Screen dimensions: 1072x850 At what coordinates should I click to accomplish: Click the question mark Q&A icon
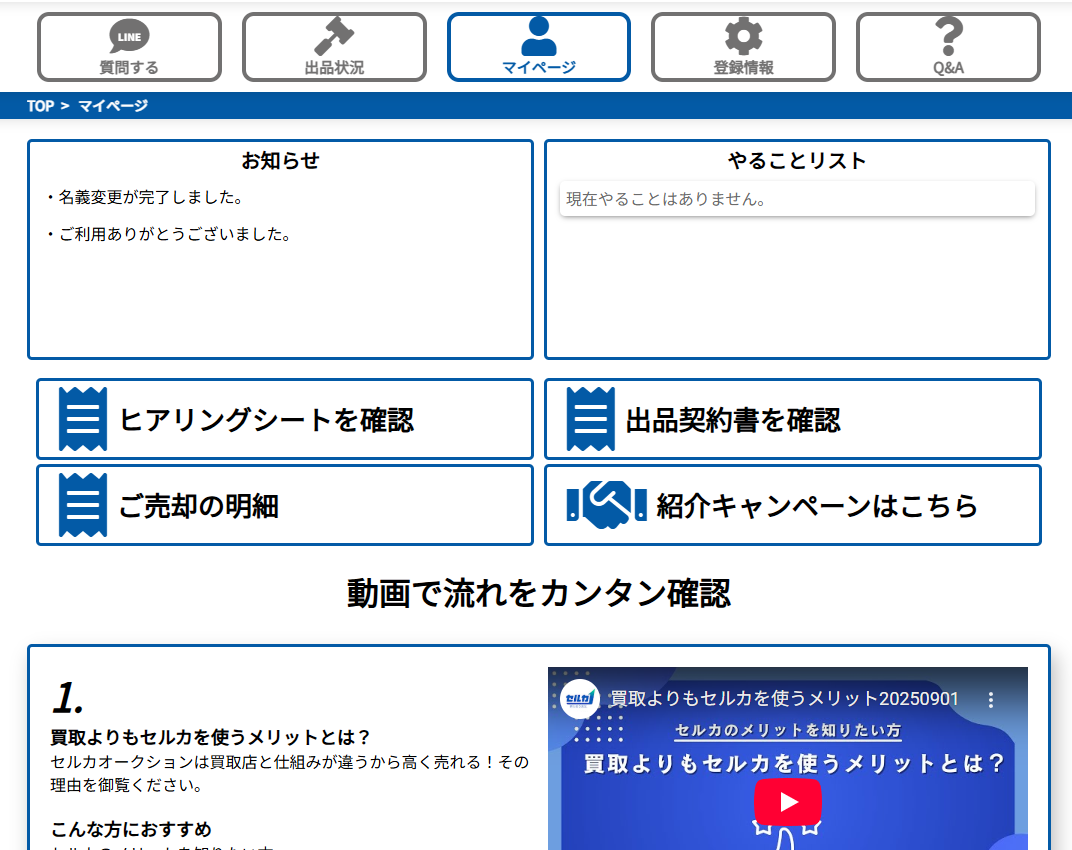pyautogui.click(x=948, y=37)
